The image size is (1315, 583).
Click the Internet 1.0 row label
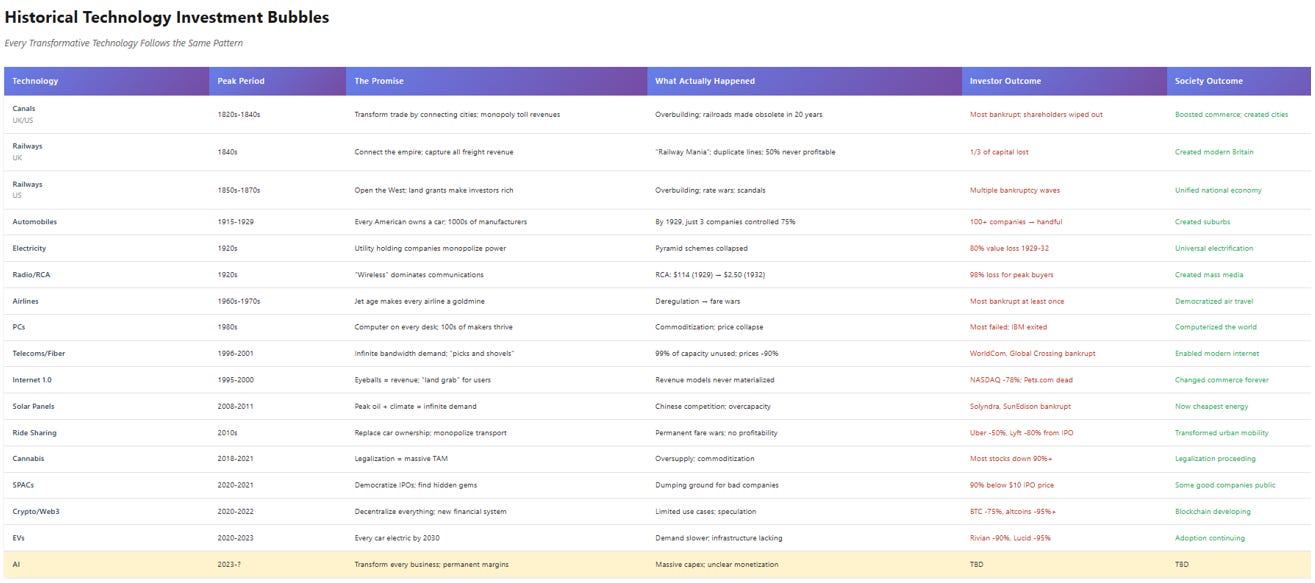coord(32,380)
